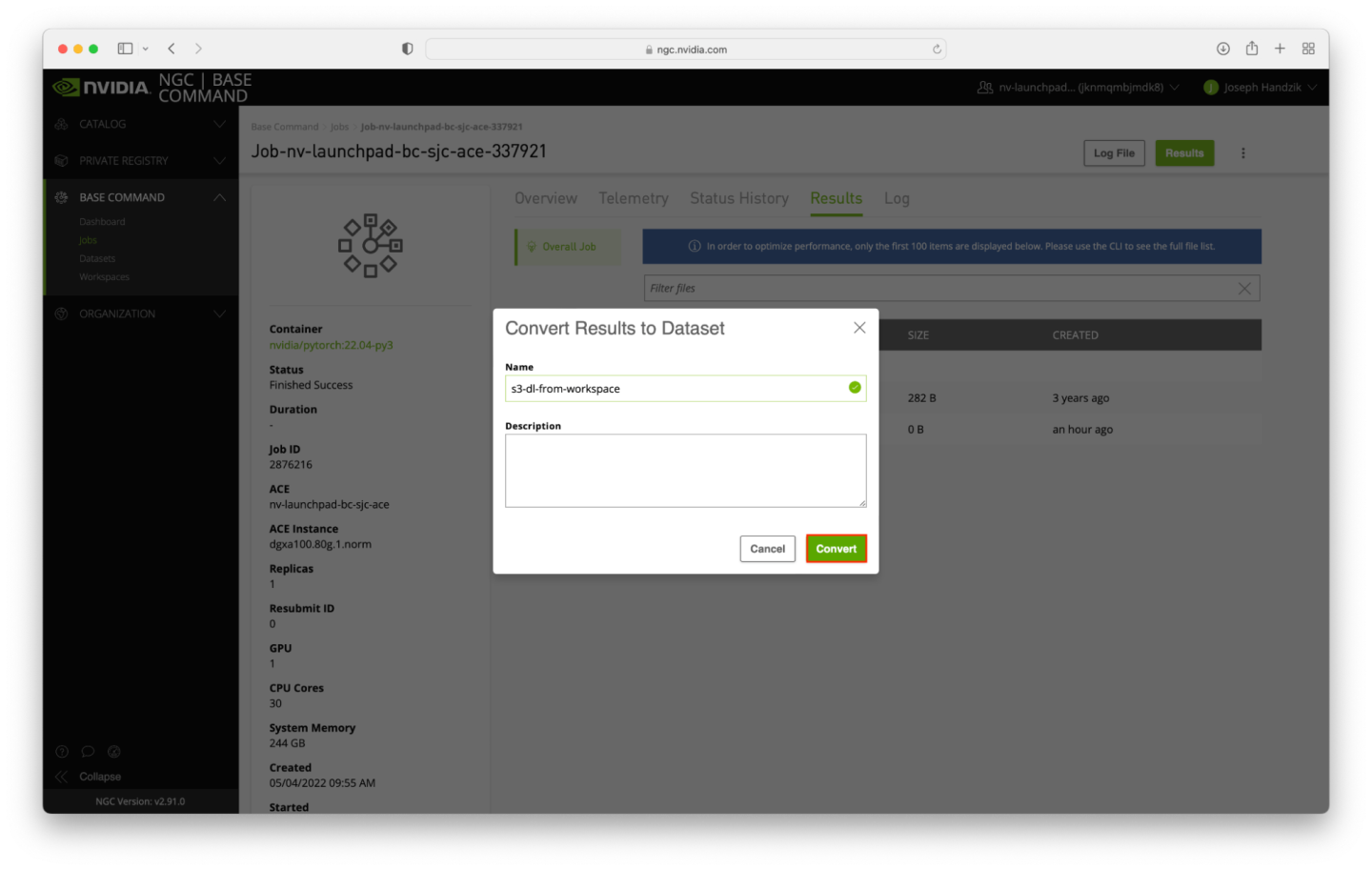Cancel the dataset conversion dialog

767,549
